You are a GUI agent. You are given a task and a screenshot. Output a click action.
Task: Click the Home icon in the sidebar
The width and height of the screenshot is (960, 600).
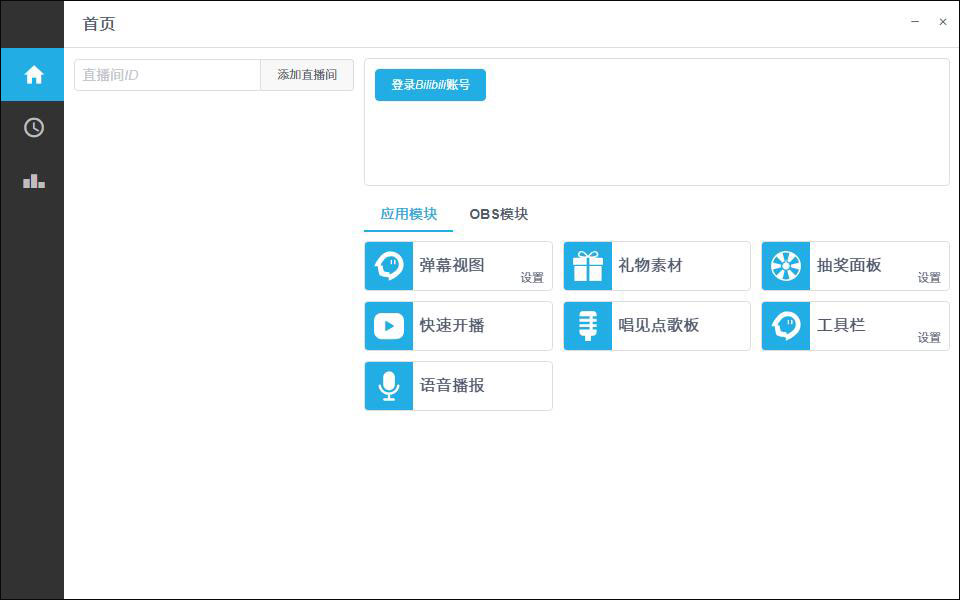coord(34,75)
